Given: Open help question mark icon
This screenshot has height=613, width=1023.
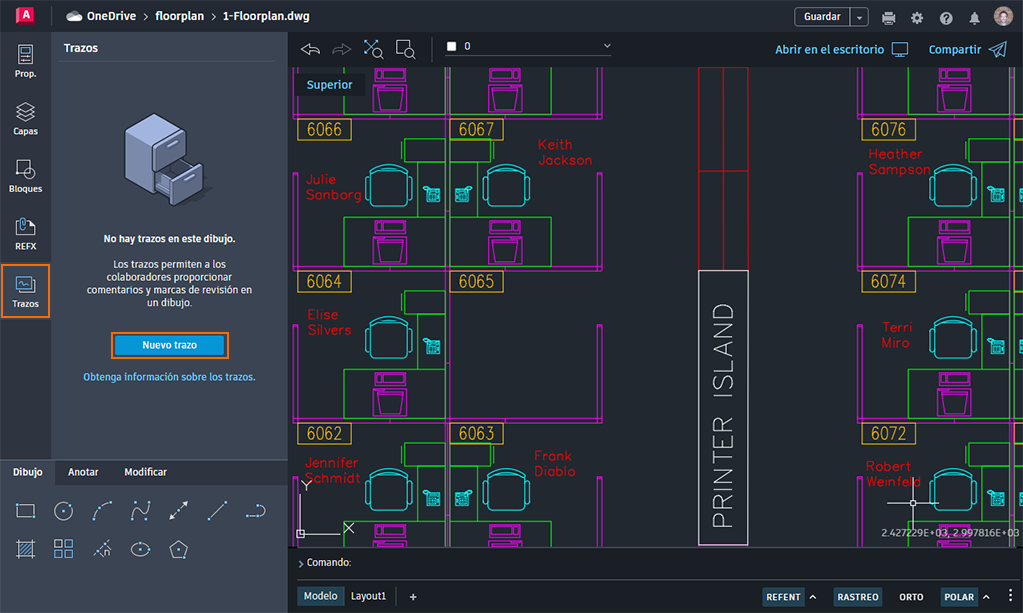Looking at the screenshot, I should tap(946, 18).
